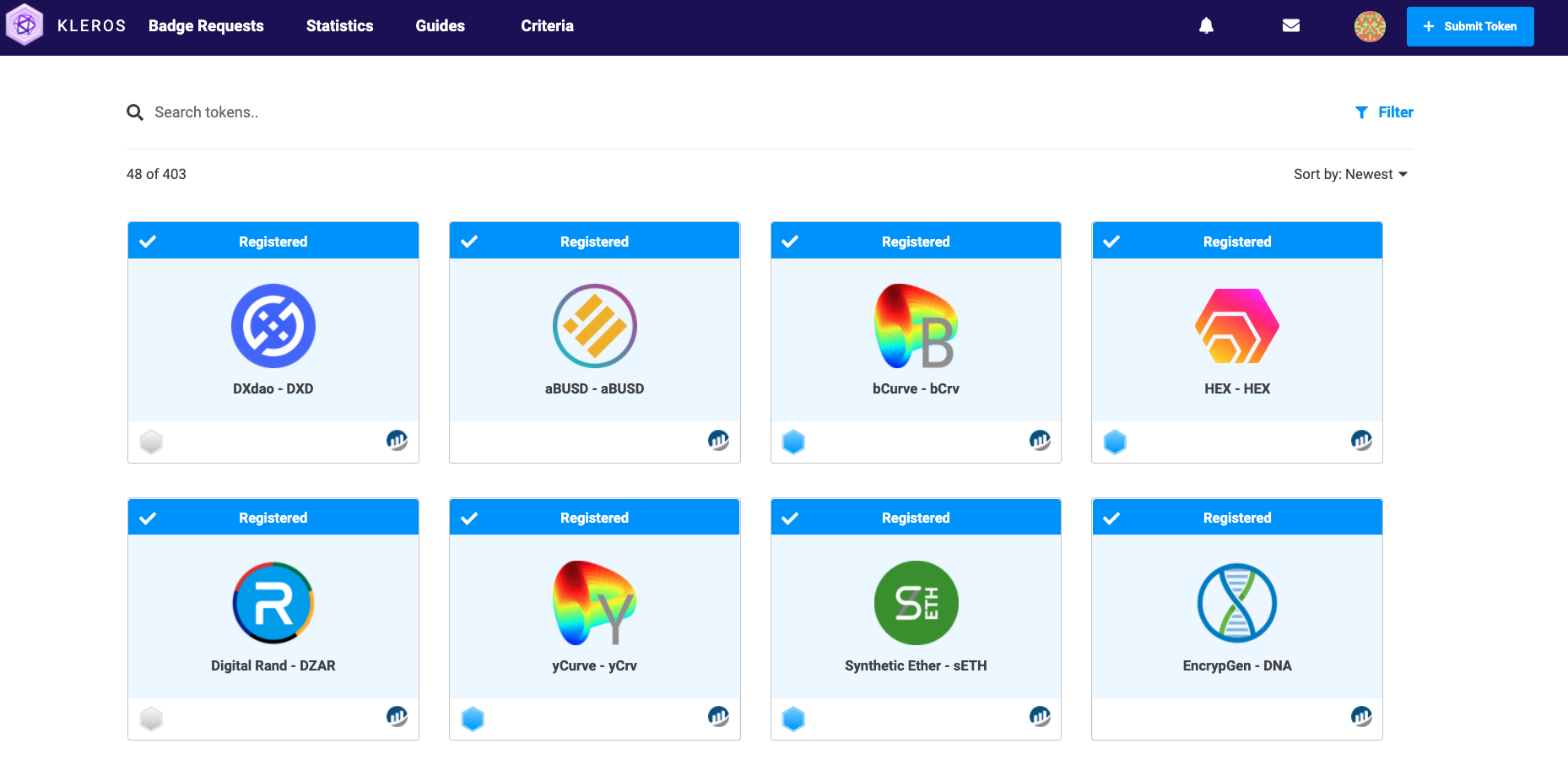This screenshot has width=1568, height=760.
Task: Click the Digital Rand token logo
Action: pyautogui.click(x=273, y=603)
